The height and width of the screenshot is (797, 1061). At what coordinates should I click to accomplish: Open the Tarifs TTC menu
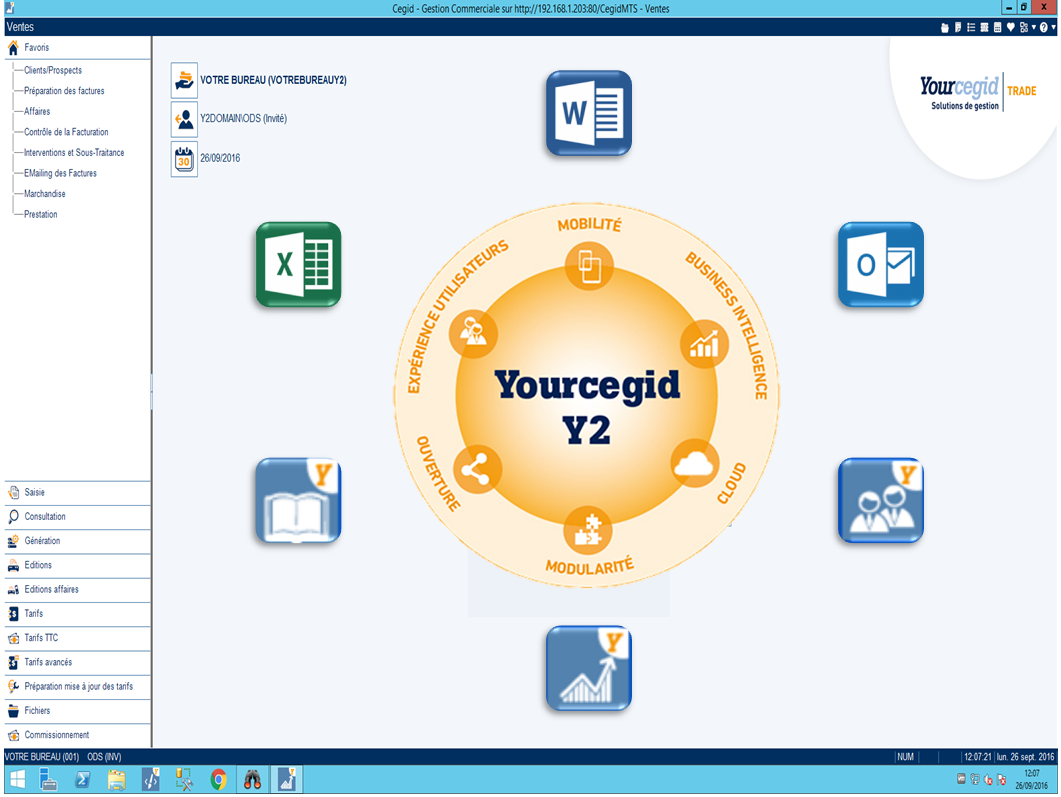(x=77, y=638)
